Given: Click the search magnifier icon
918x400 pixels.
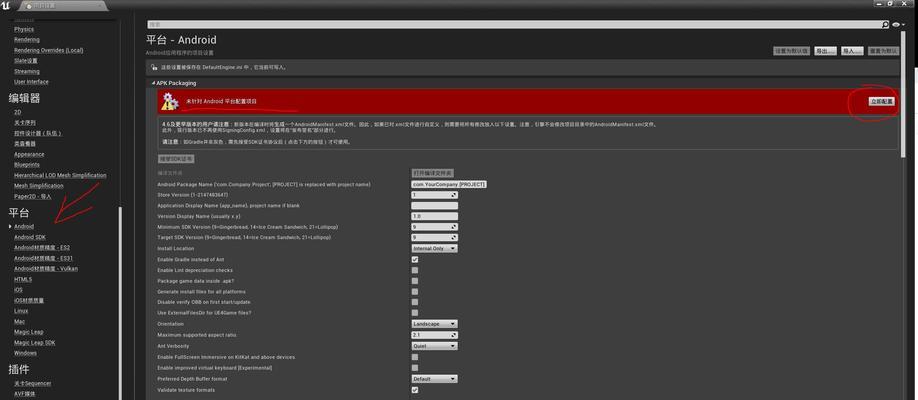Looking at the screenshot, I should tap(885, 25).
